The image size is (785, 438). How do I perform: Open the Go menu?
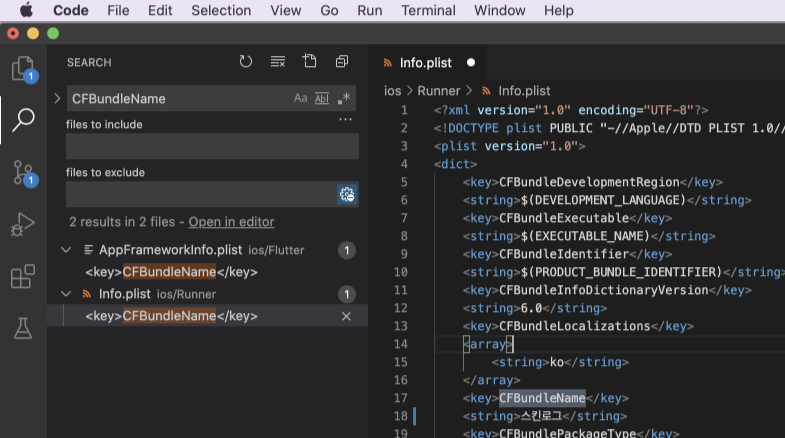click(329, 10)
